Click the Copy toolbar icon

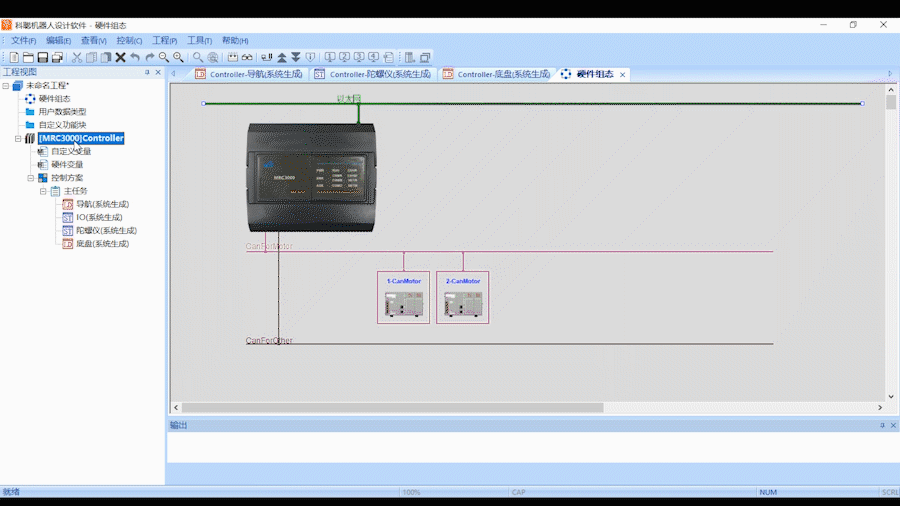coord(91,57)
